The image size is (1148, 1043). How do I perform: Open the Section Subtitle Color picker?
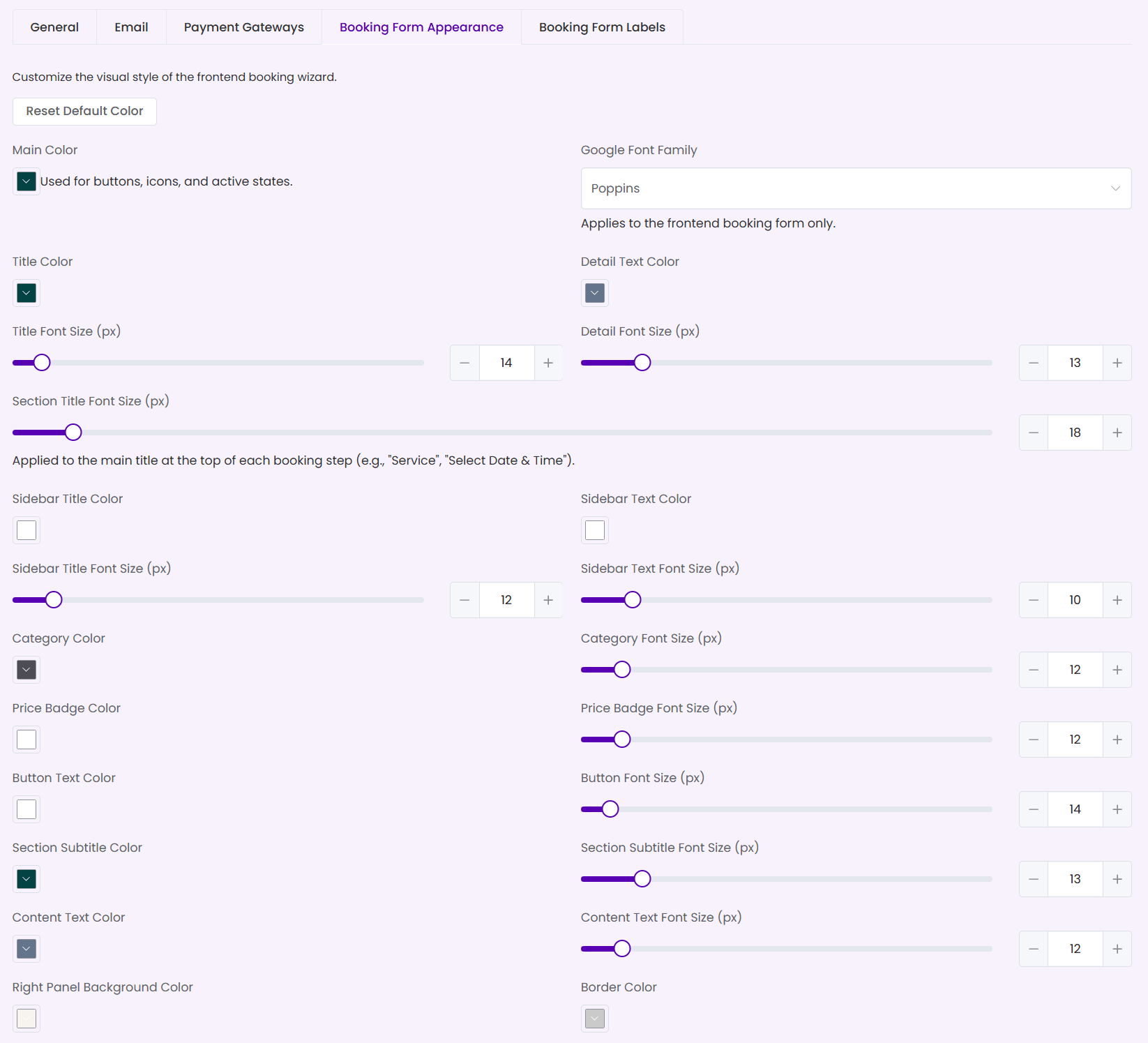coord(27,879)
